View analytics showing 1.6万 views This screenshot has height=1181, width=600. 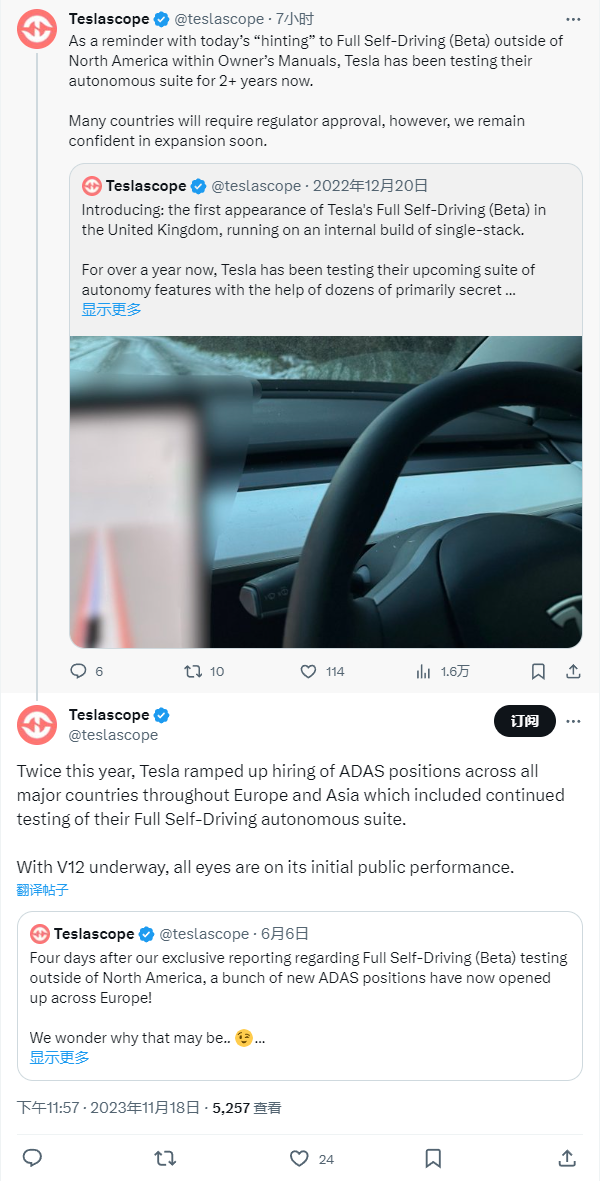point(424,671)
